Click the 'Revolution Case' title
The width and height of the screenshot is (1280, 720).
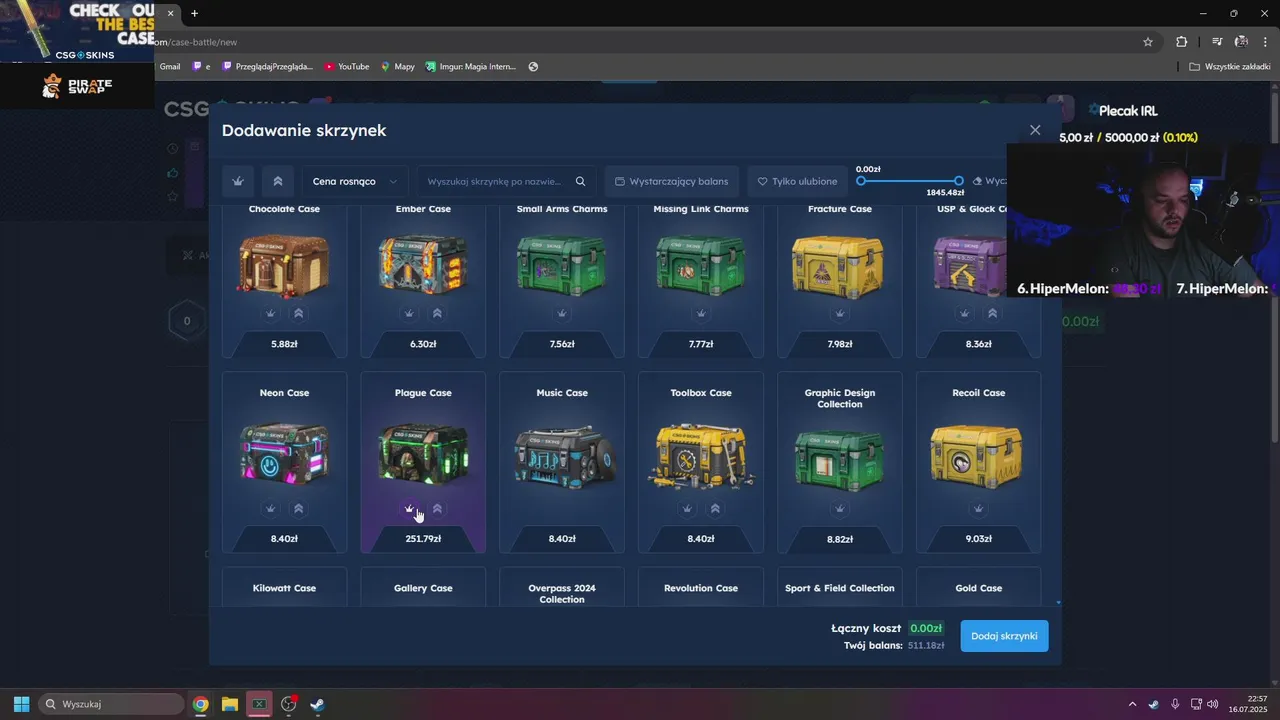pos(701,588)
